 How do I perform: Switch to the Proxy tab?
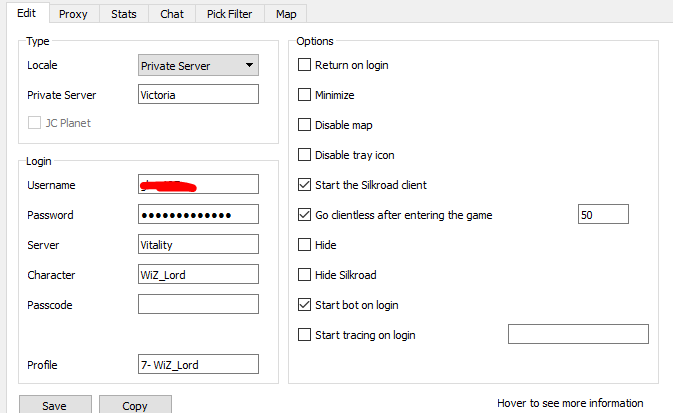coord(73,14)
